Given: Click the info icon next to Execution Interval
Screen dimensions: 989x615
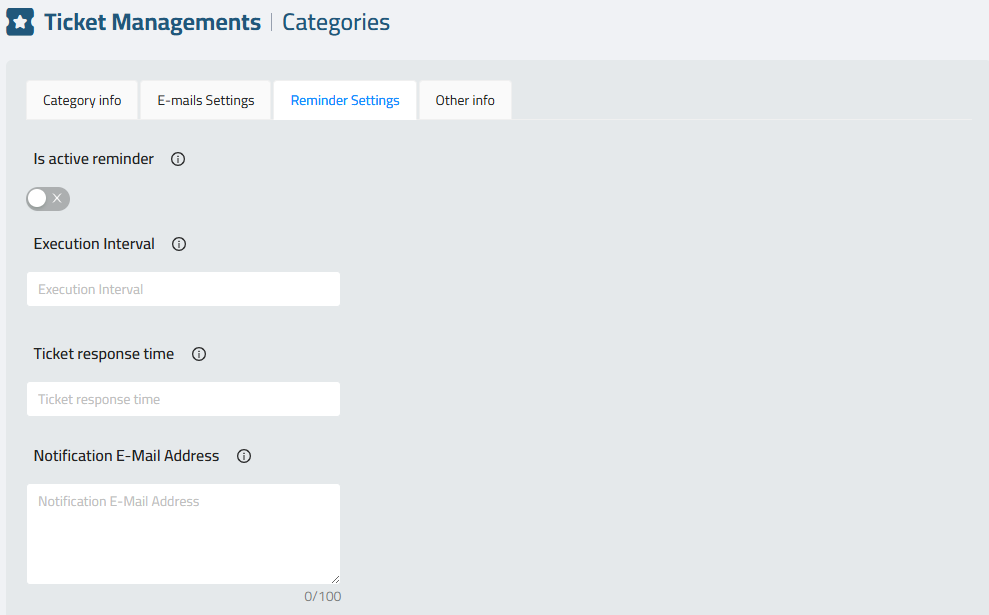Looking at the screenshot, I should point(179,244).
